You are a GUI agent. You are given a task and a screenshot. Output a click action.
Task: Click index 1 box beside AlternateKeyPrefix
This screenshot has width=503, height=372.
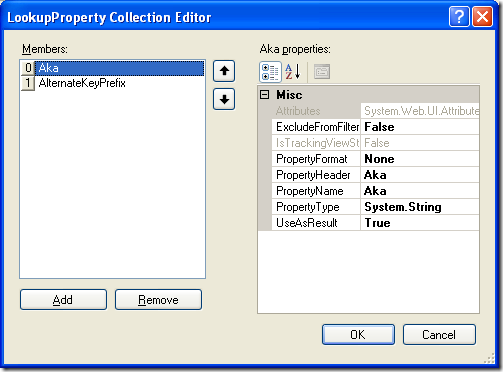click(28, 83)
